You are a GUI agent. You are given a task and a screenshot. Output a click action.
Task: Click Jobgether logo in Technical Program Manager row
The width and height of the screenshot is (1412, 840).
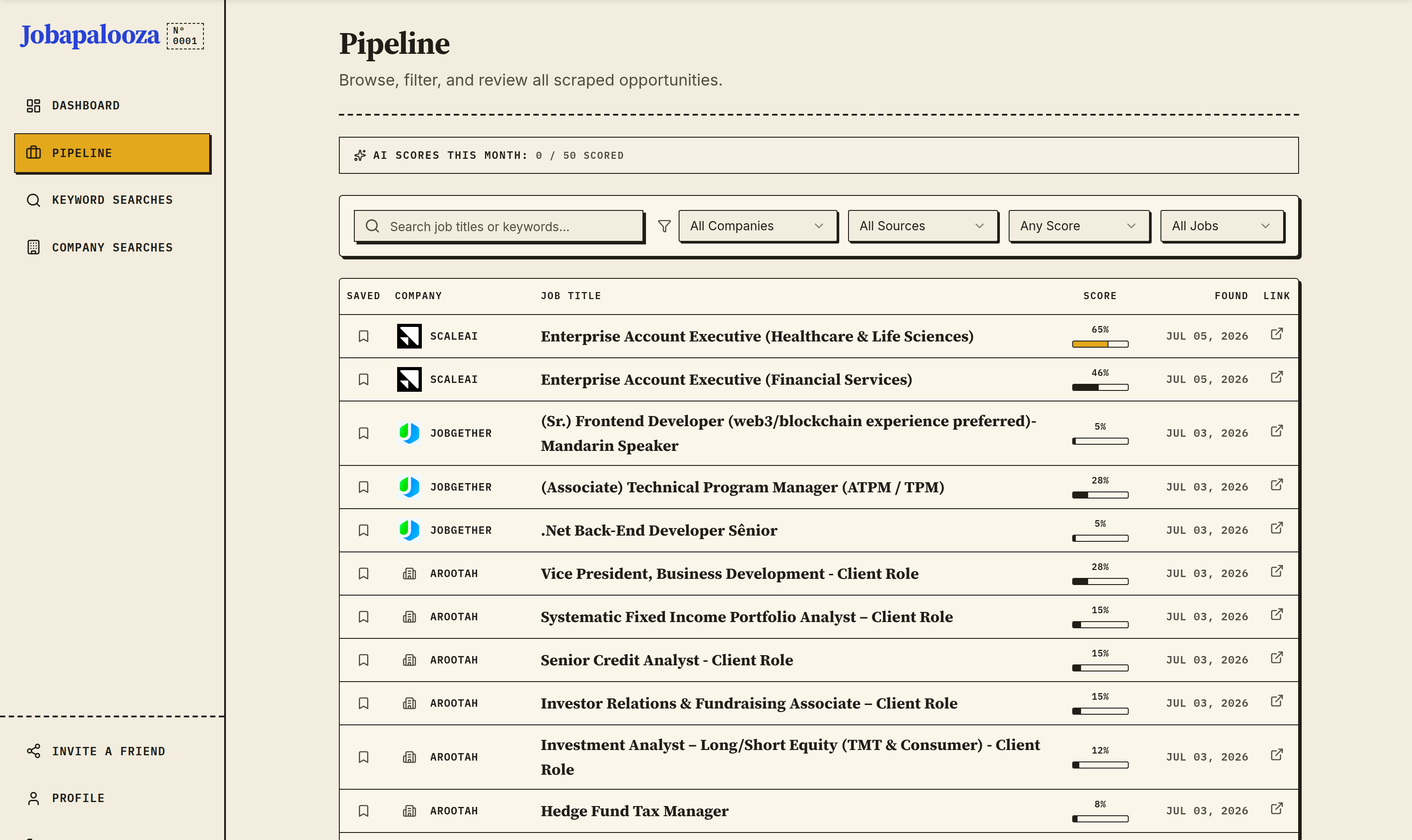point(409,487)
